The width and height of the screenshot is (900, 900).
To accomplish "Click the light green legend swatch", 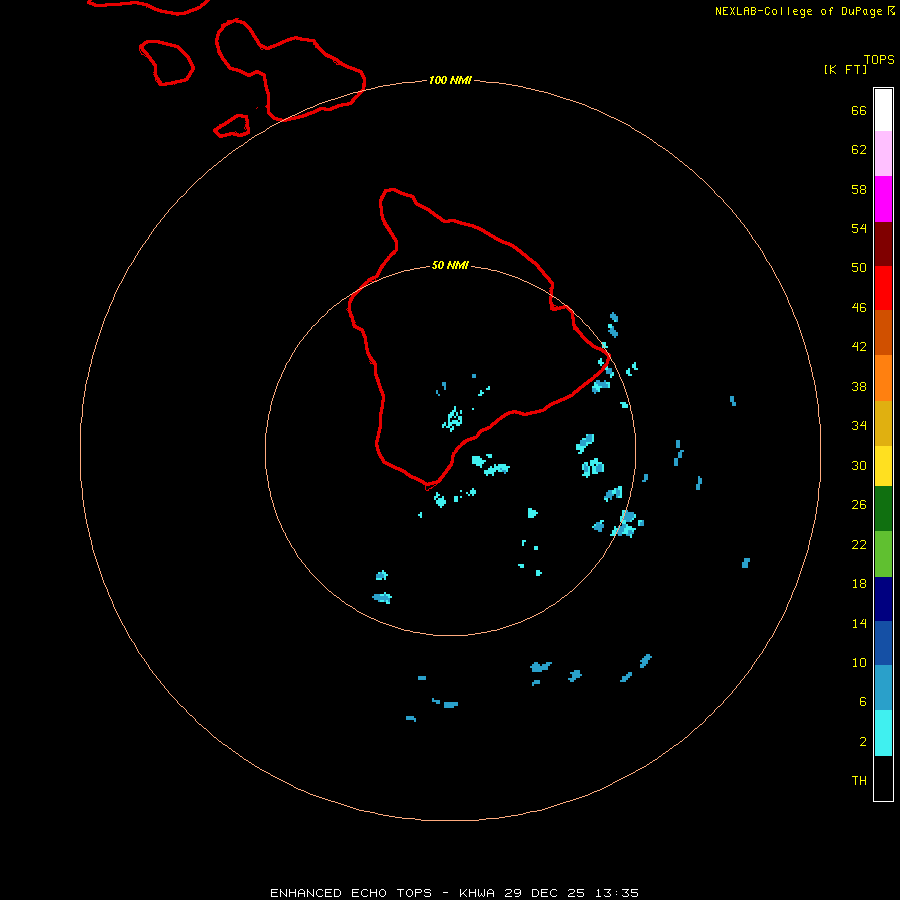I will tap(883, 554).
